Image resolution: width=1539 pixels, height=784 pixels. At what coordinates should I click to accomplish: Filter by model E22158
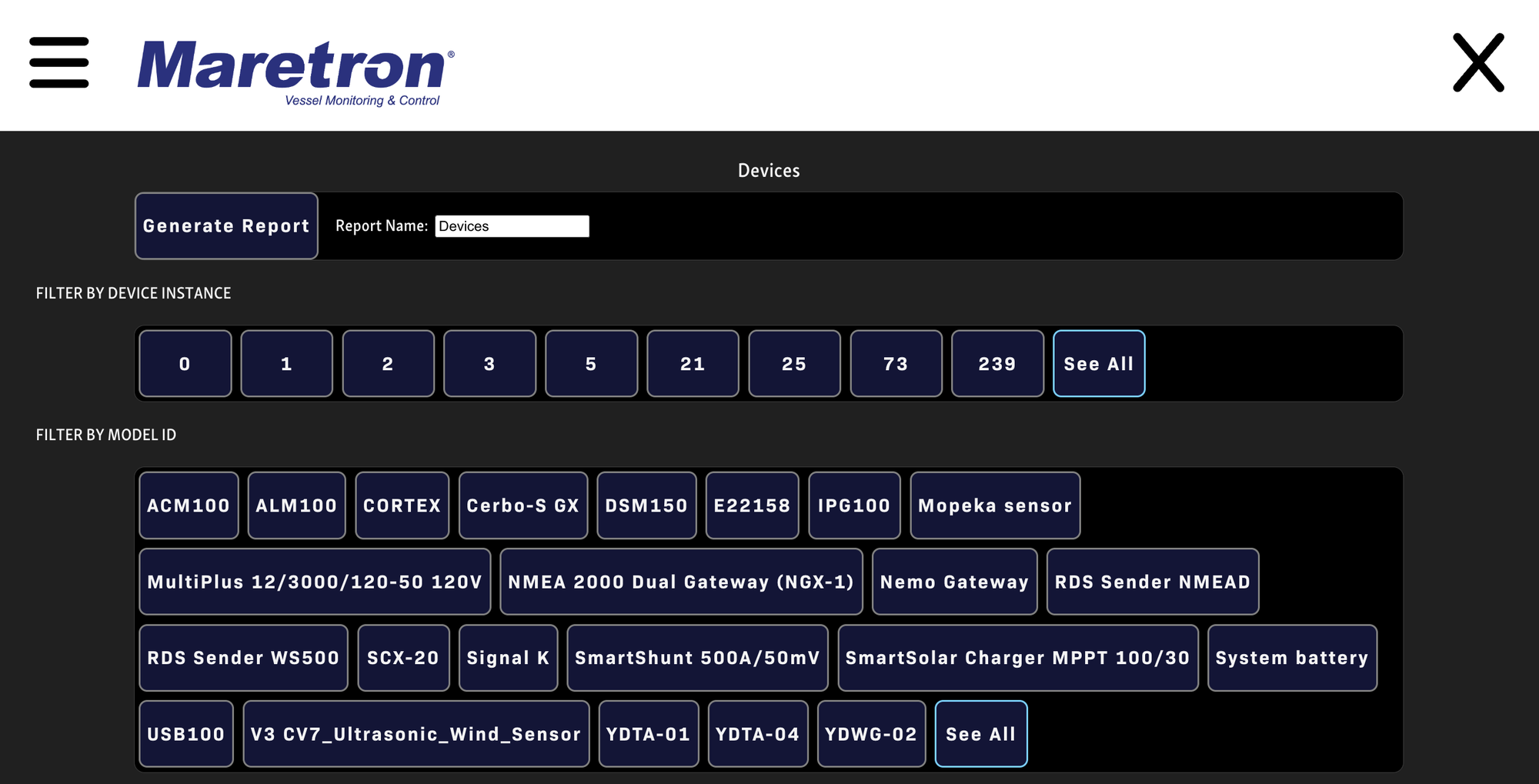tap(753, 505)
